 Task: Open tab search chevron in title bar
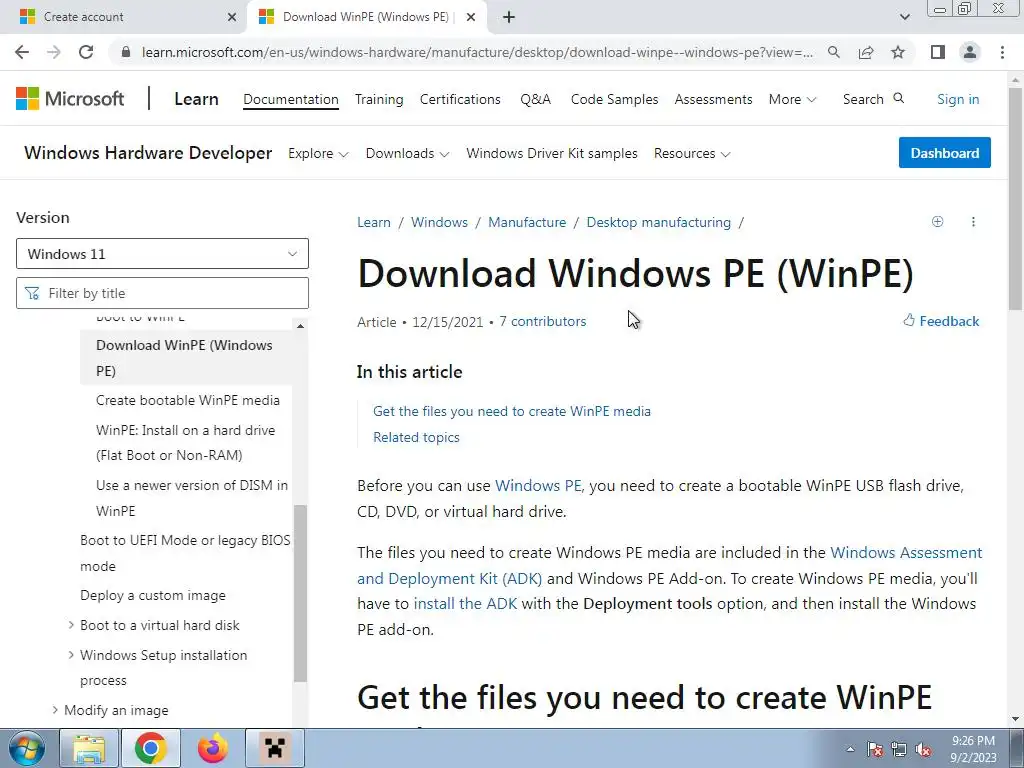[x=904, y=17]
